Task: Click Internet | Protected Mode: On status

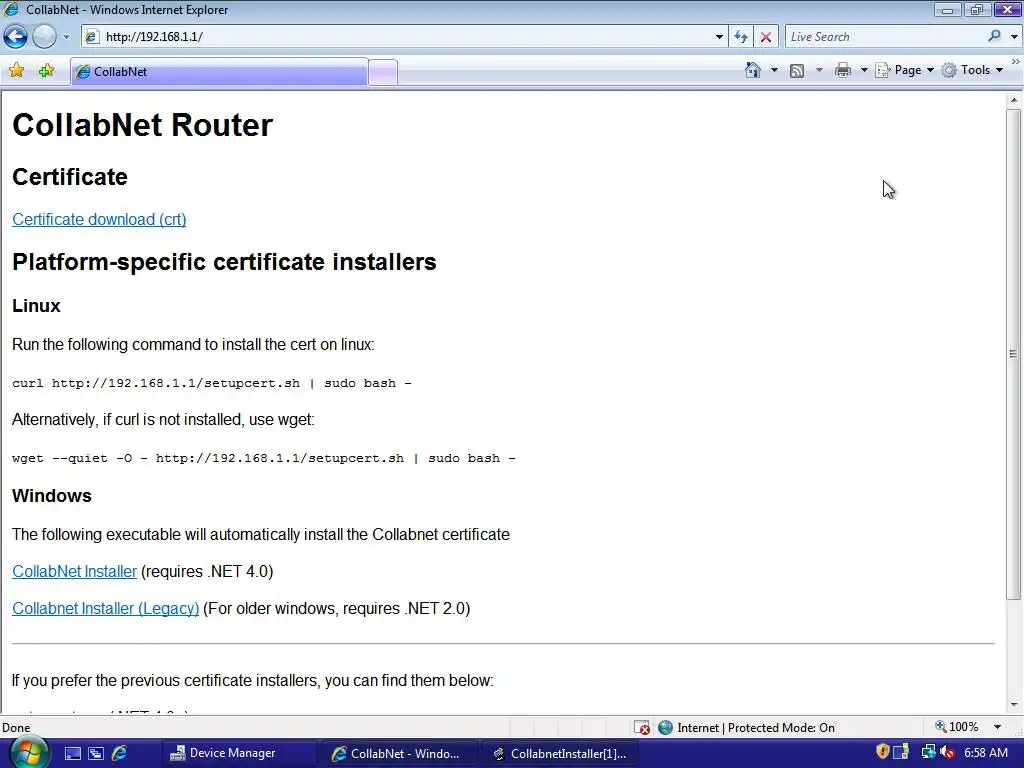Action: pyautogui.click(x=756, y=728)
